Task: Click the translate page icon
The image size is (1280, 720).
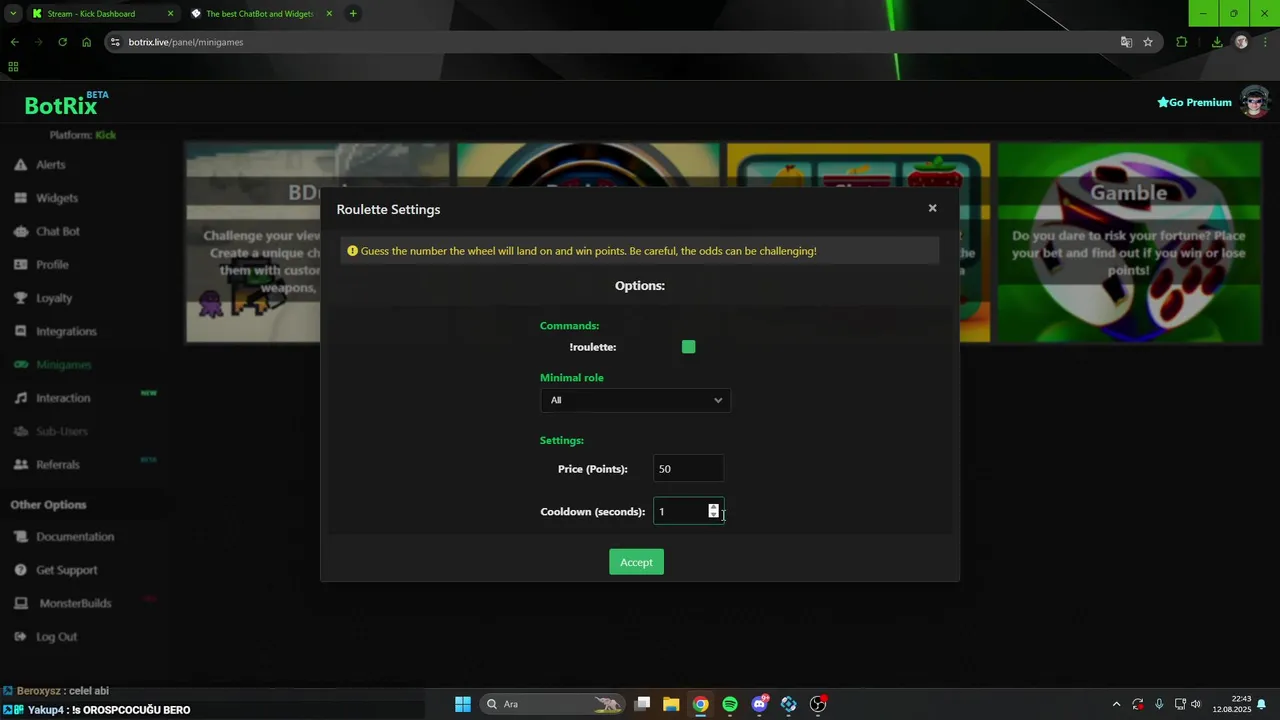Action: pos(1126,42)
